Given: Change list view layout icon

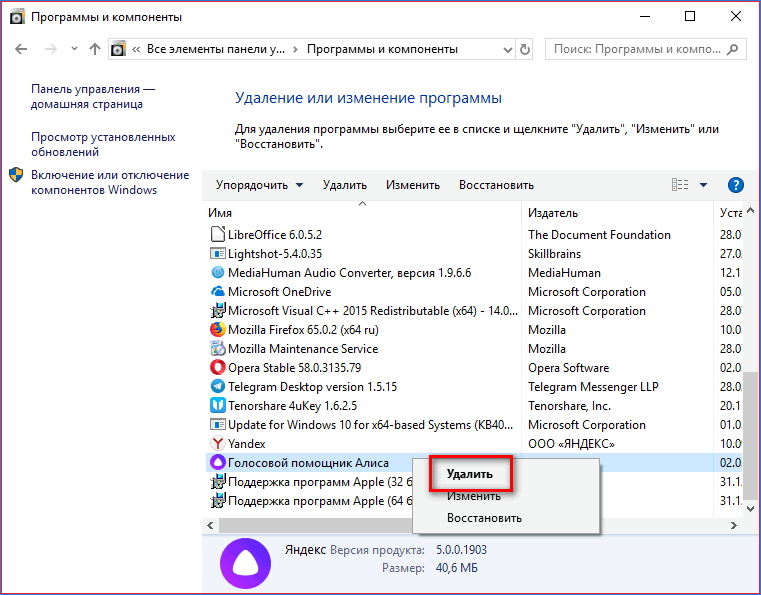Looking at the screenshot, I should (x=680, y=185).
